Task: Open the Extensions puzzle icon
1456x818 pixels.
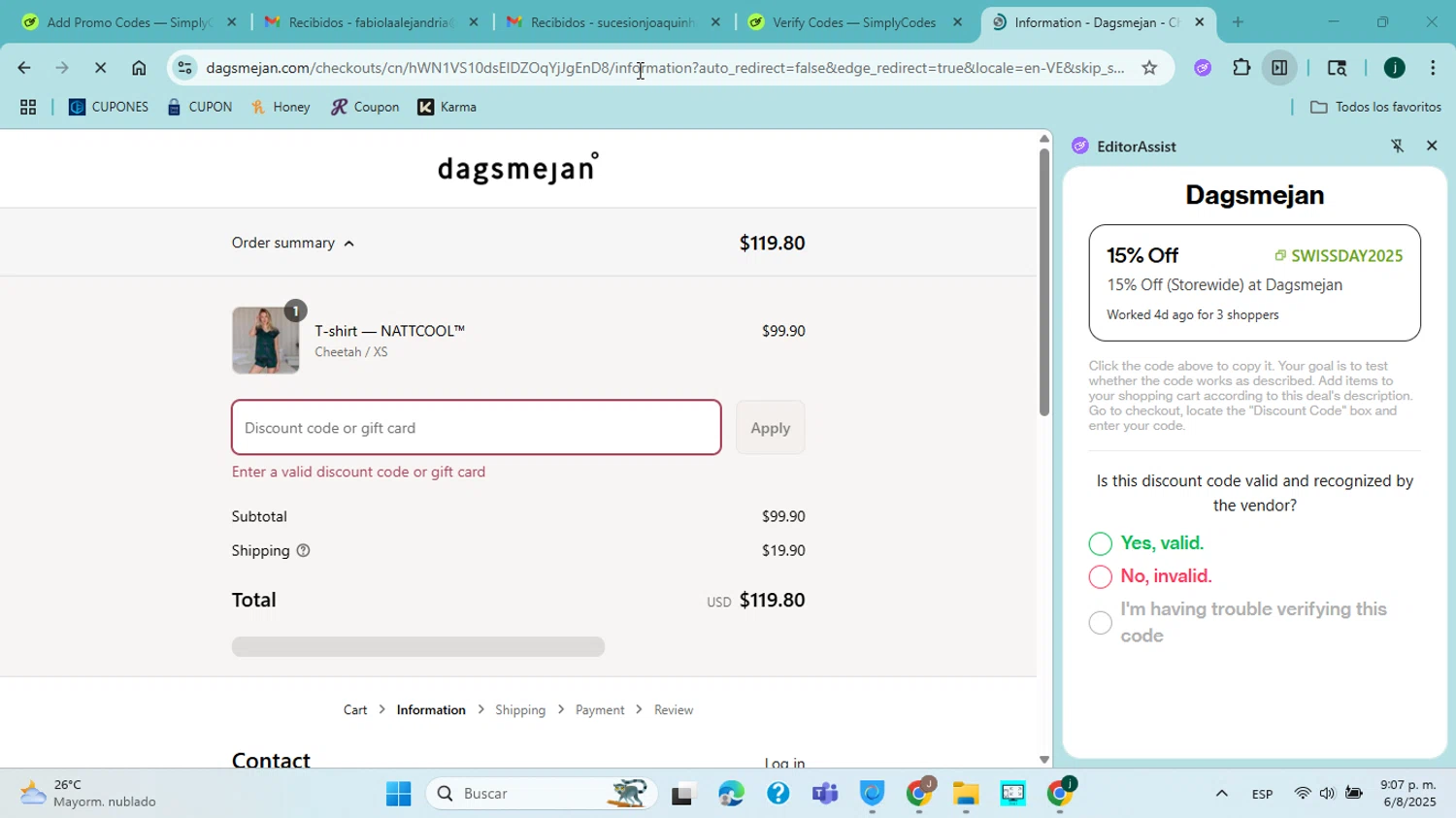Action: coord(1241,68)
